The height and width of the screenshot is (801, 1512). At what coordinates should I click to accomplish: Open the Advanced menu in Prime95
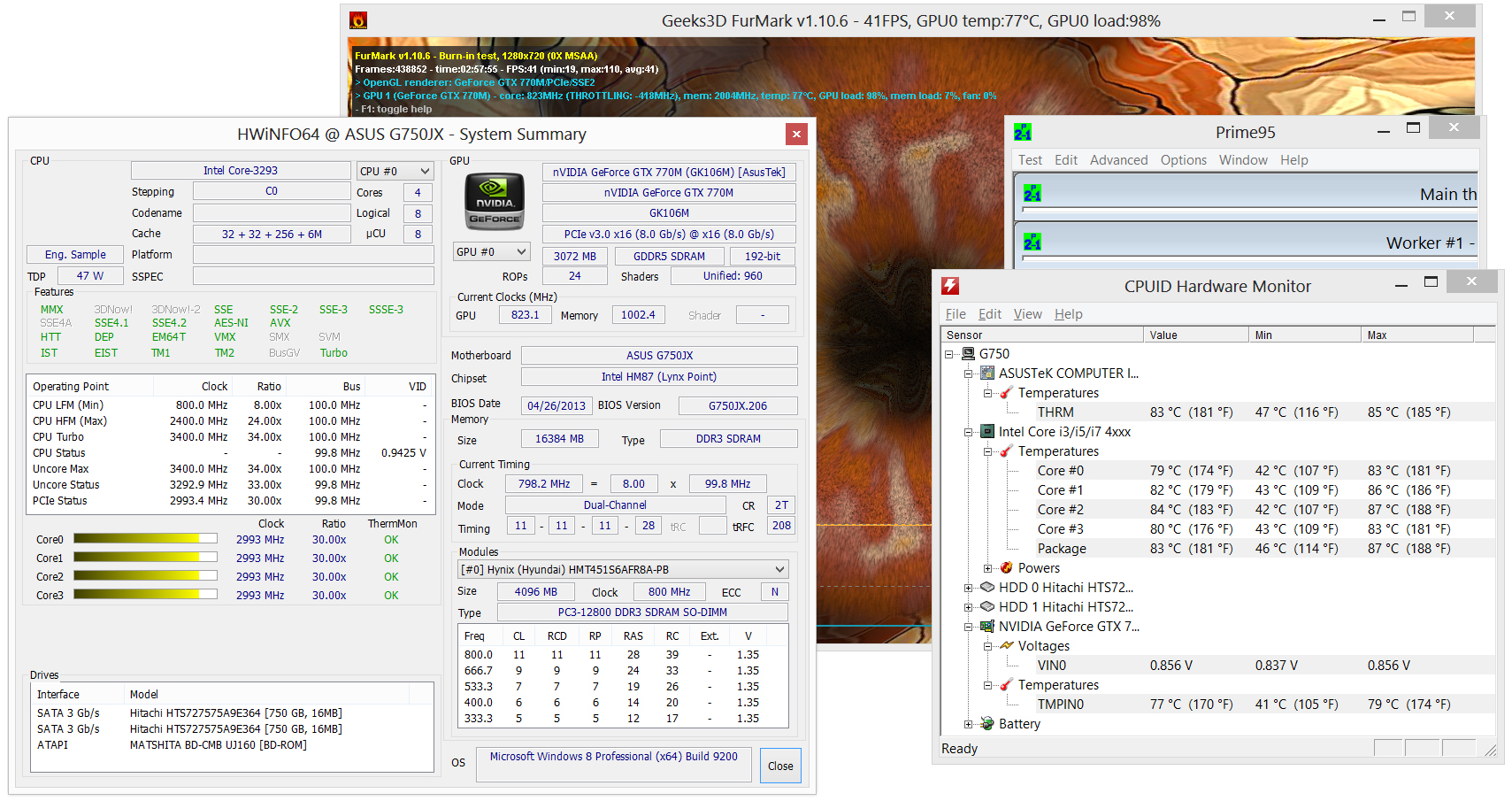coord(1118,160)
